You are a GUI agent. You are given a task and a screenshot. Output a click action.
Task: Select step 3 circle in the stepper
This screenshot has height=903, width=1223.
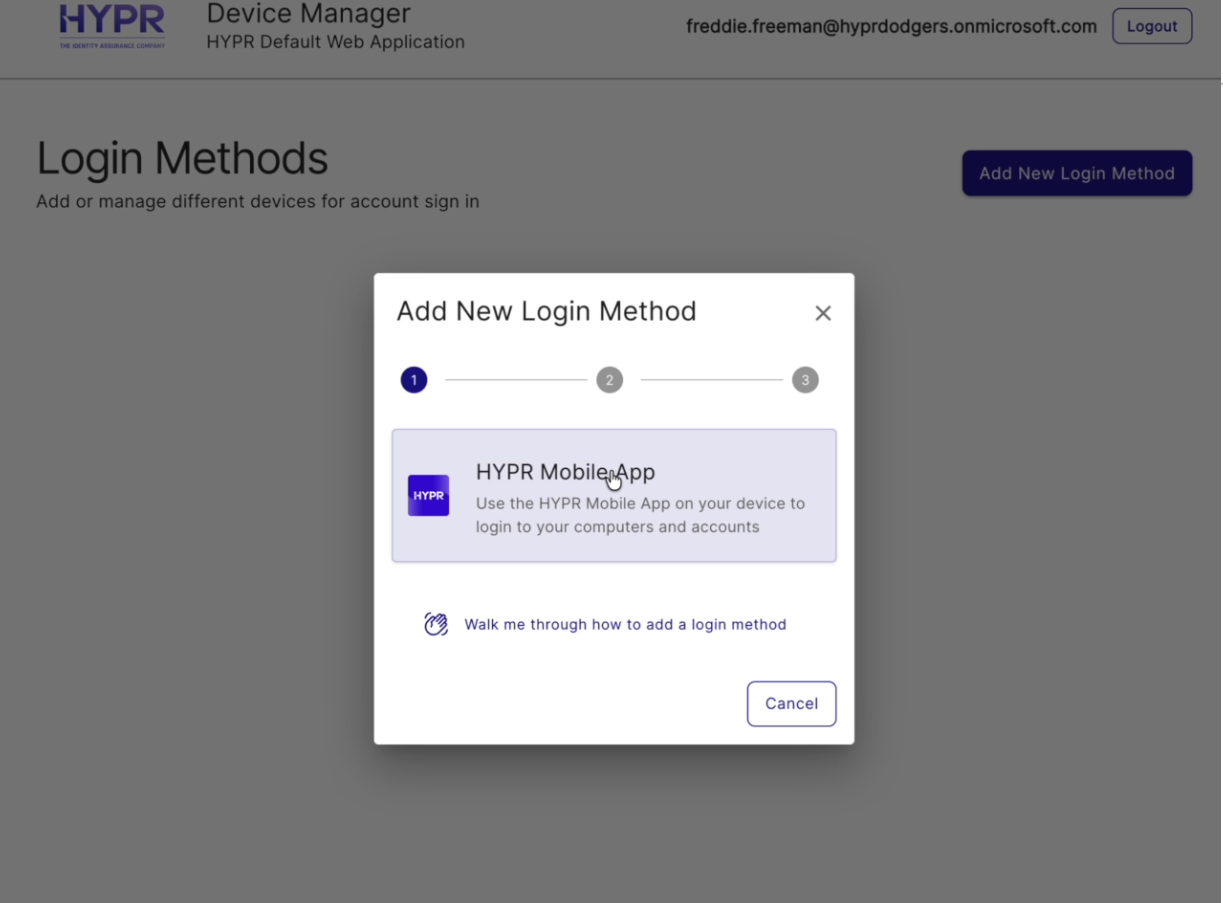[x=805, y=380]
